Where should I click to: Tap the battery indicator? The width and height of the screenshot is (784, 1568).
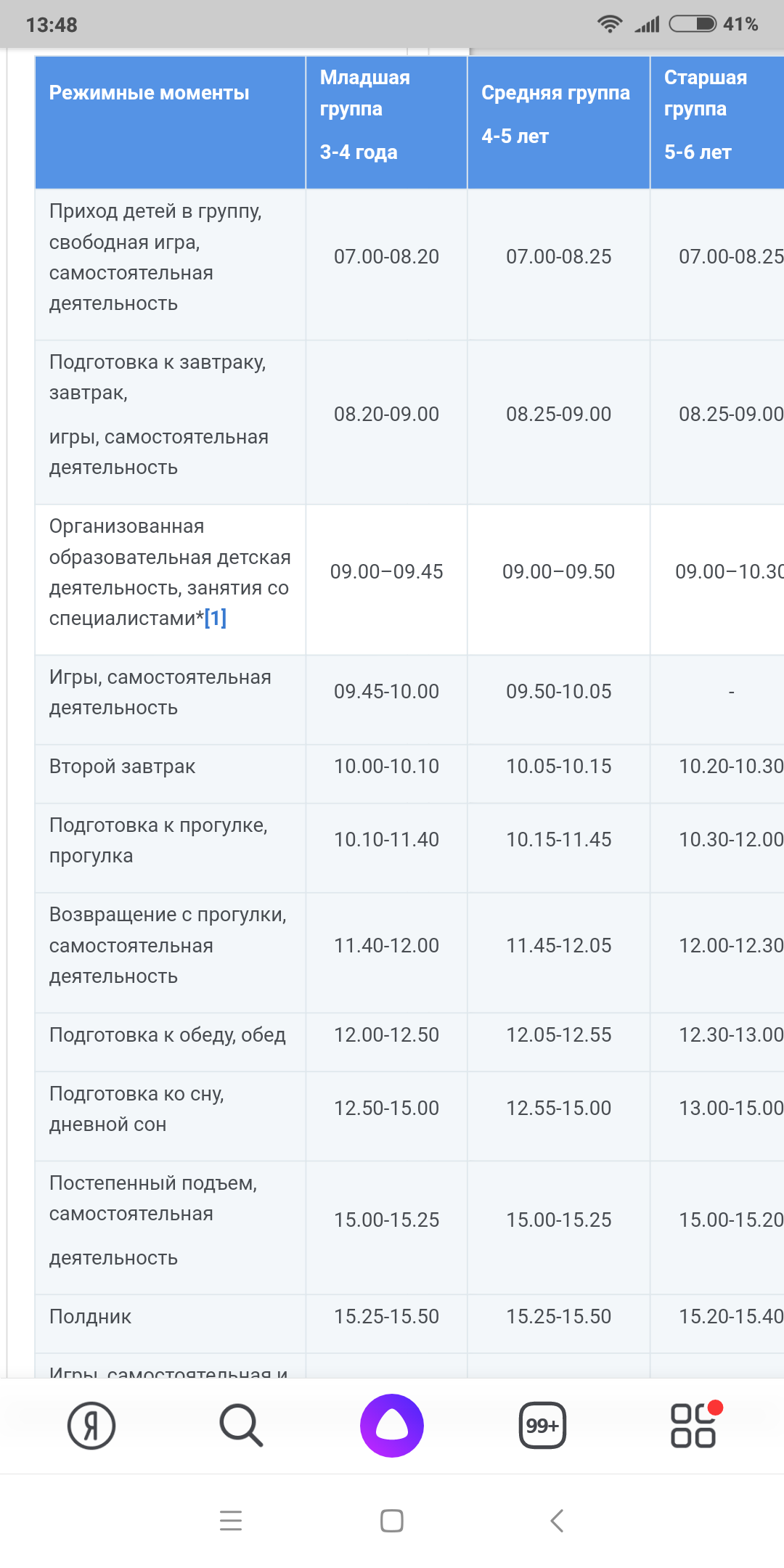point(693,24)
